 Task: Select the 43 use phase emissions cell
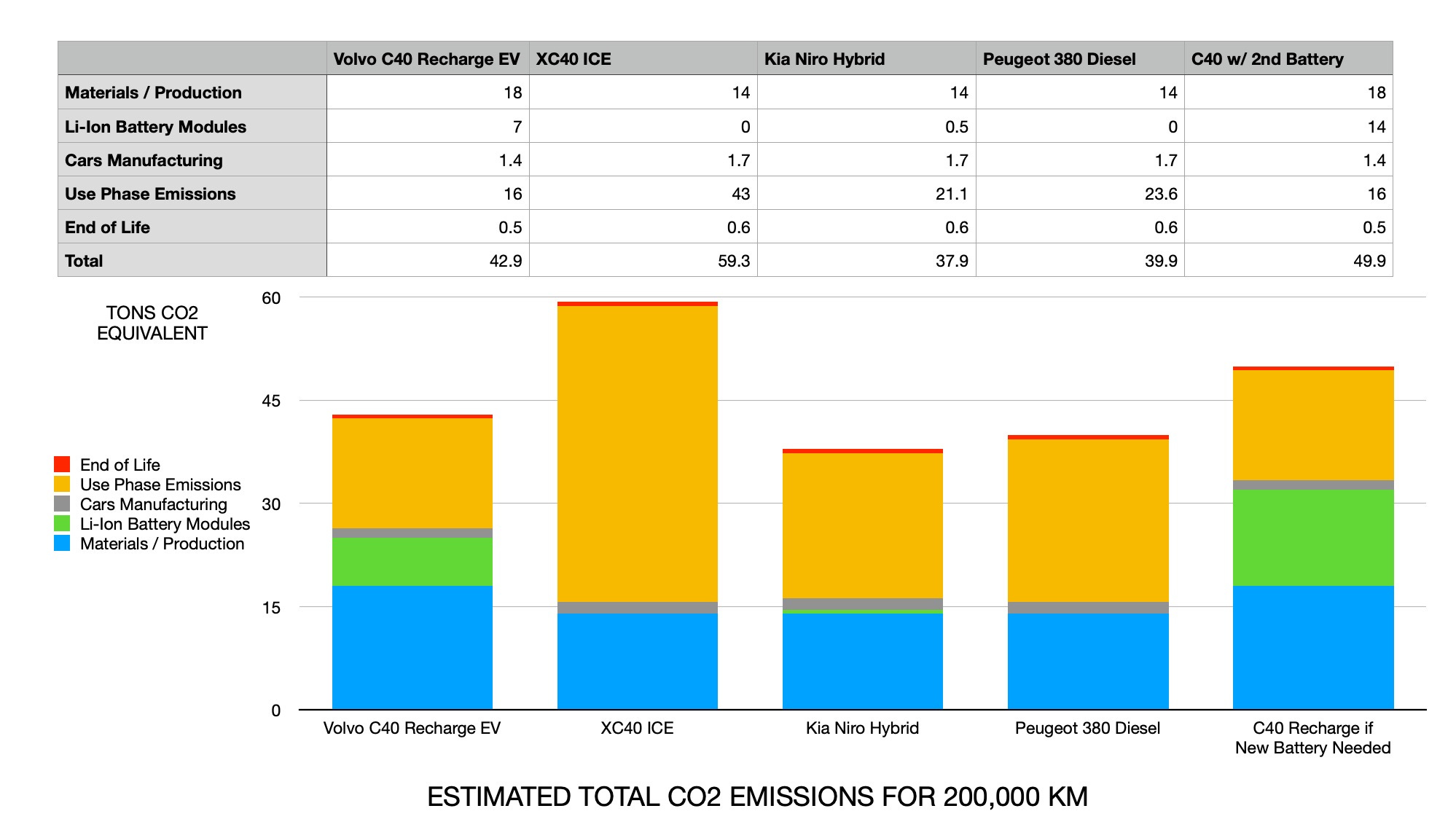pos(643,193)
